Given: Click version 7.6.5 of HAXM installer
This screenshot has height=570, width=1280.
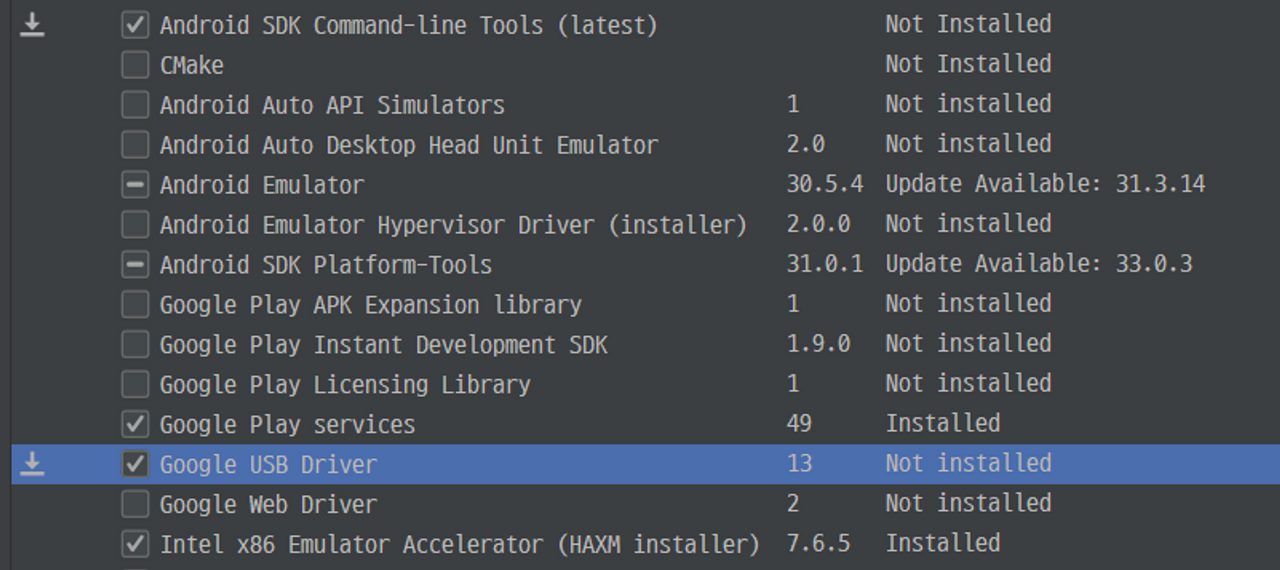Looking at the screenshot, I should pos(818,544).
